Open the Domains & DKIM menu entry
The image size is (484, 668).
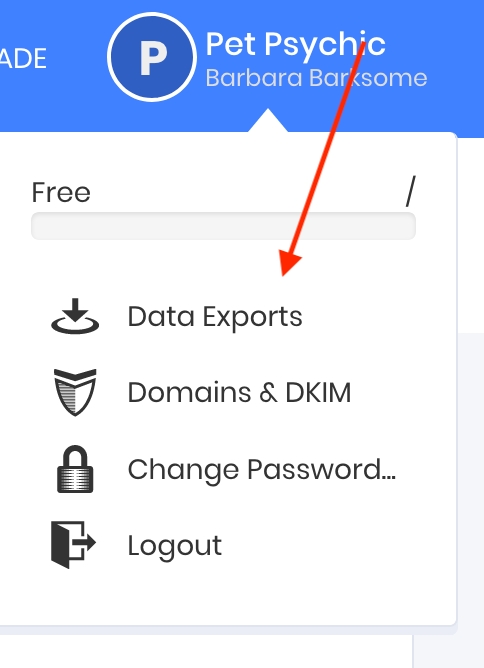(239, 392)
